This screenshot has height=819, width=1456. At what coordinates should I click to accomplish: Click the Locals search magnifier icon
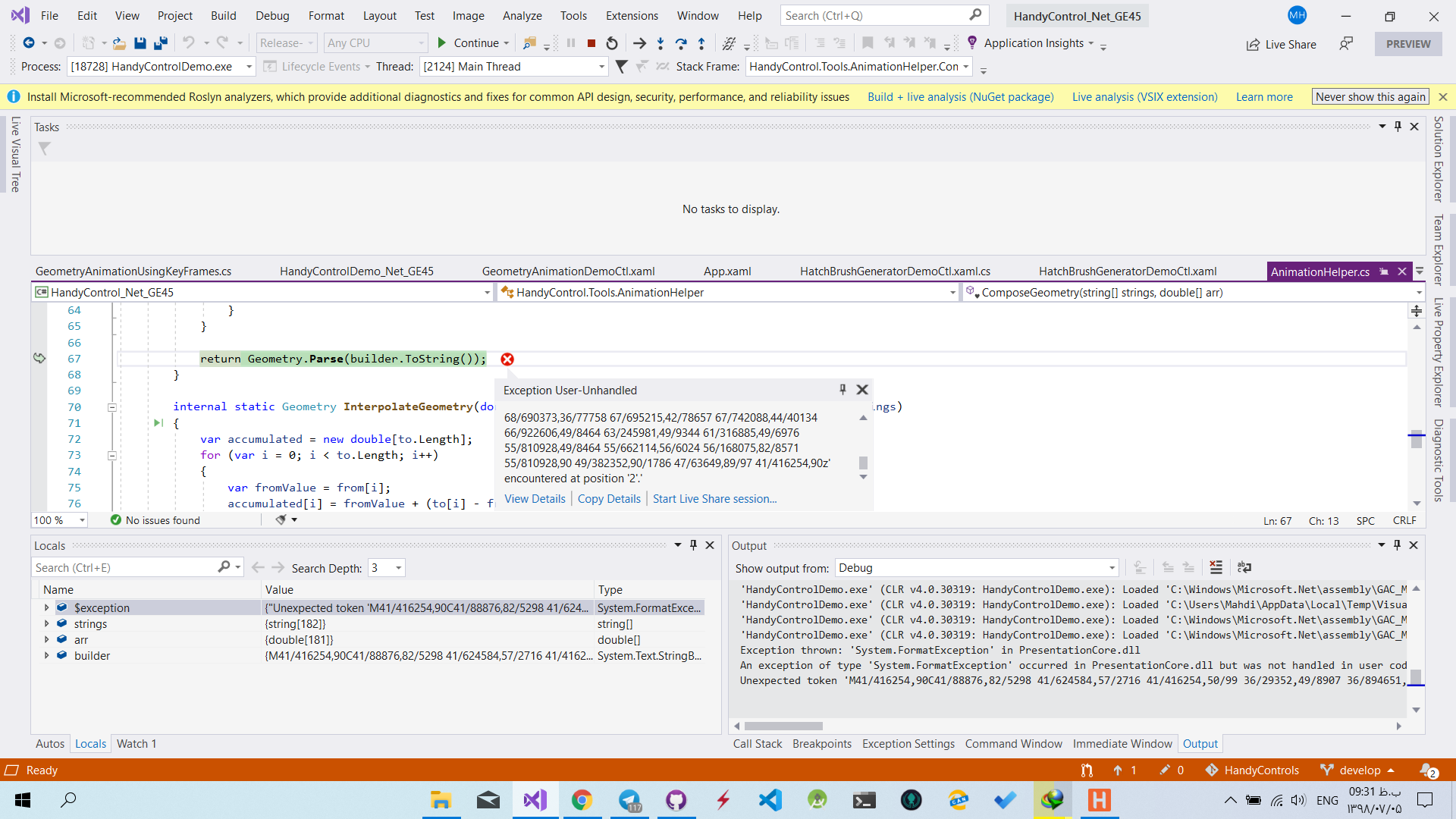point(224,567)
